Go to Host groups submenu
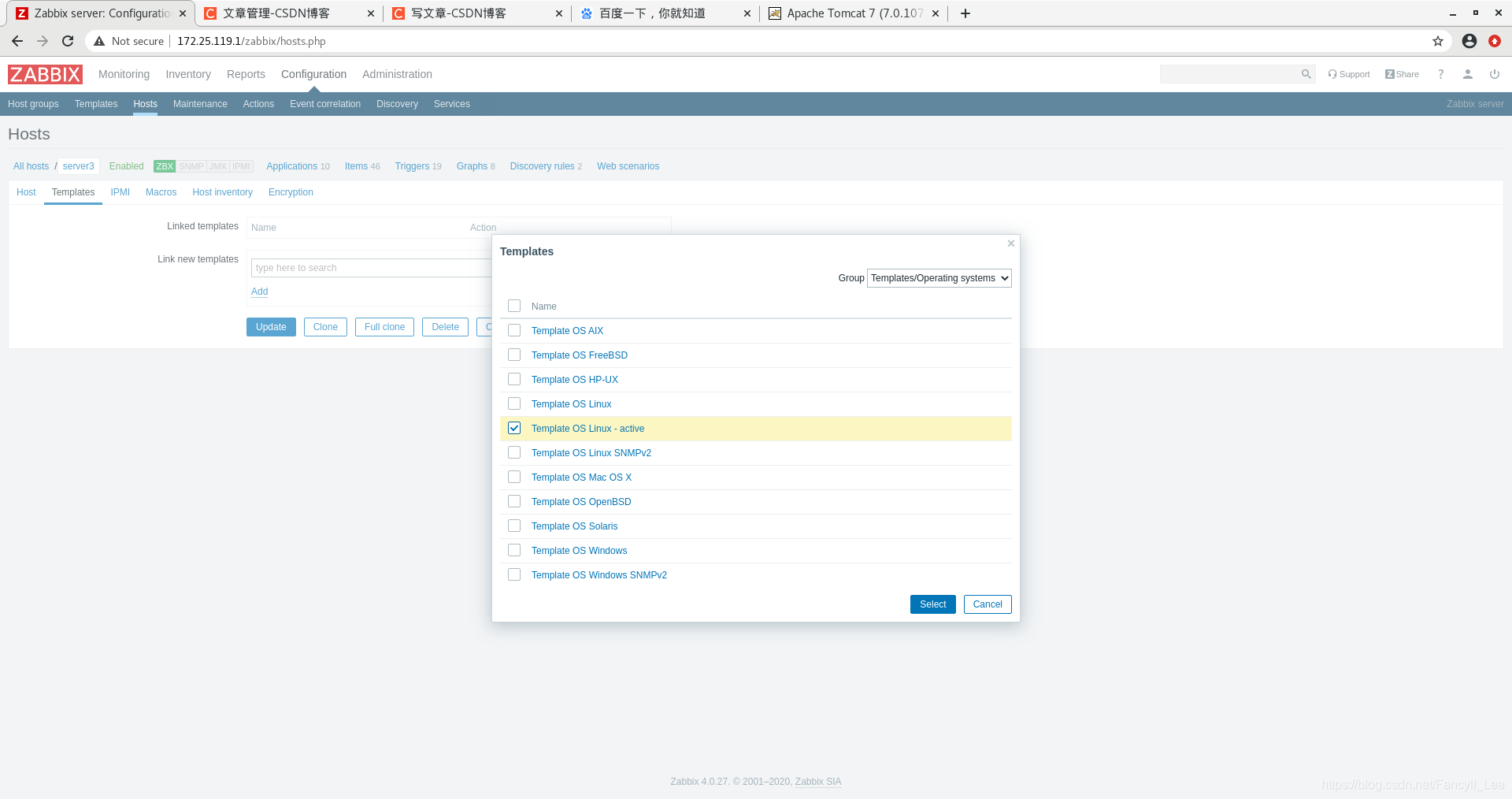The width and height of the screenshot is (1512, 799). (33, 104)
